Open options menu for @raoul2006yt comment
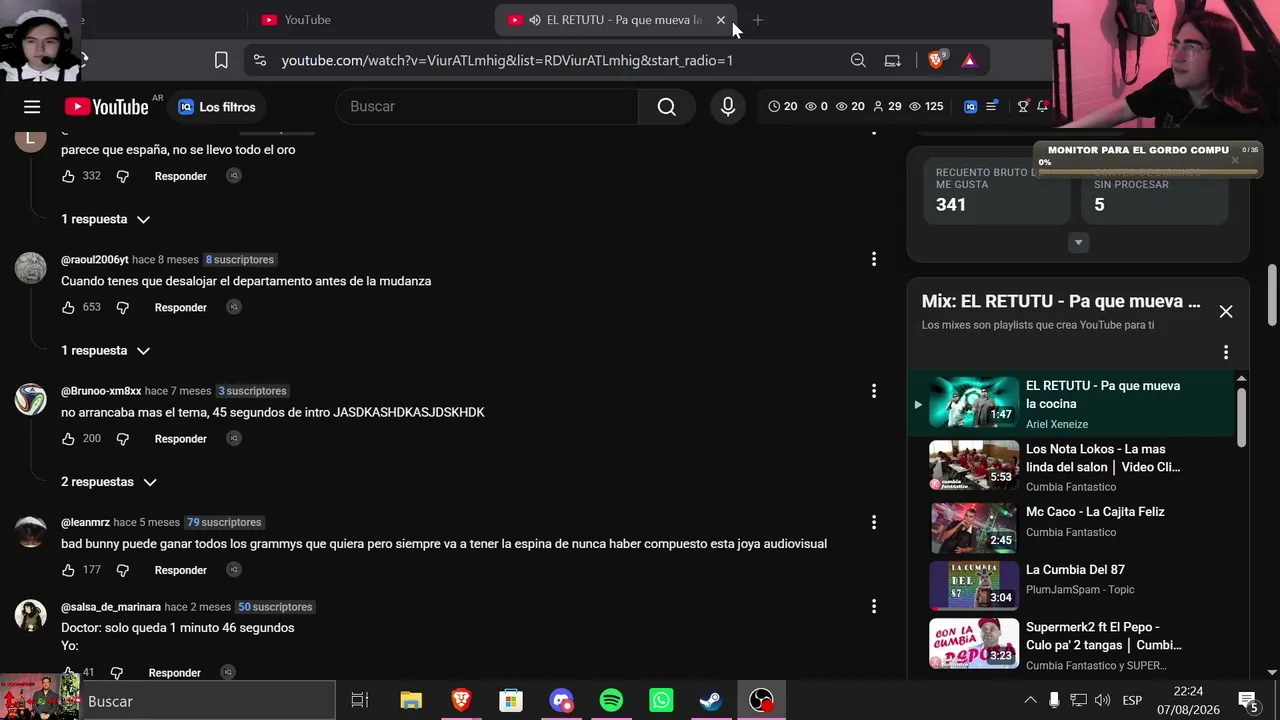The width and height of the screenshot is (1280, 720). click(x=874, y=259)
